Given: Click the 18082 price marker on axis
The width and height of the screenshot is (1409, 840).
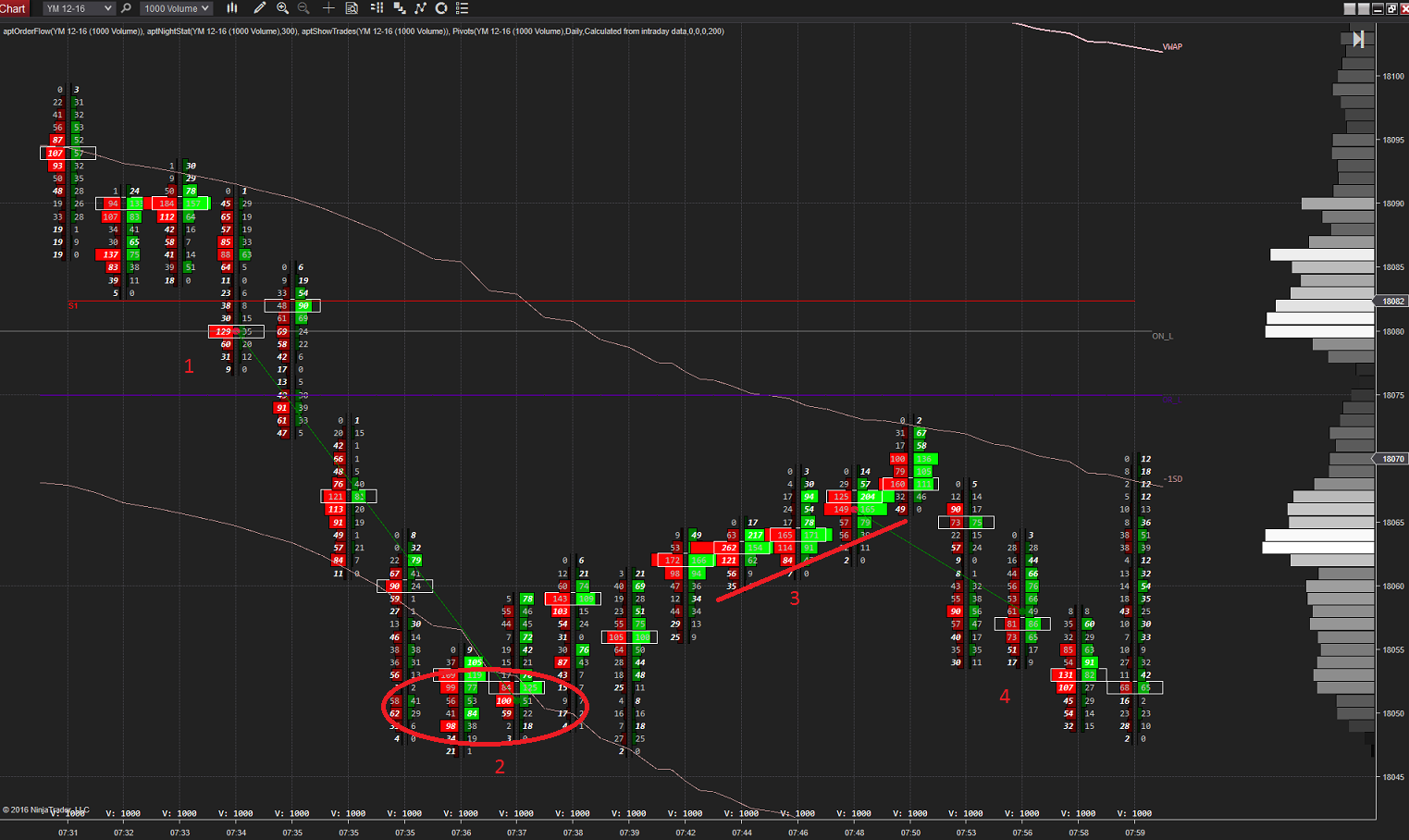Looking at the screenshot, I should (1393, 302).
